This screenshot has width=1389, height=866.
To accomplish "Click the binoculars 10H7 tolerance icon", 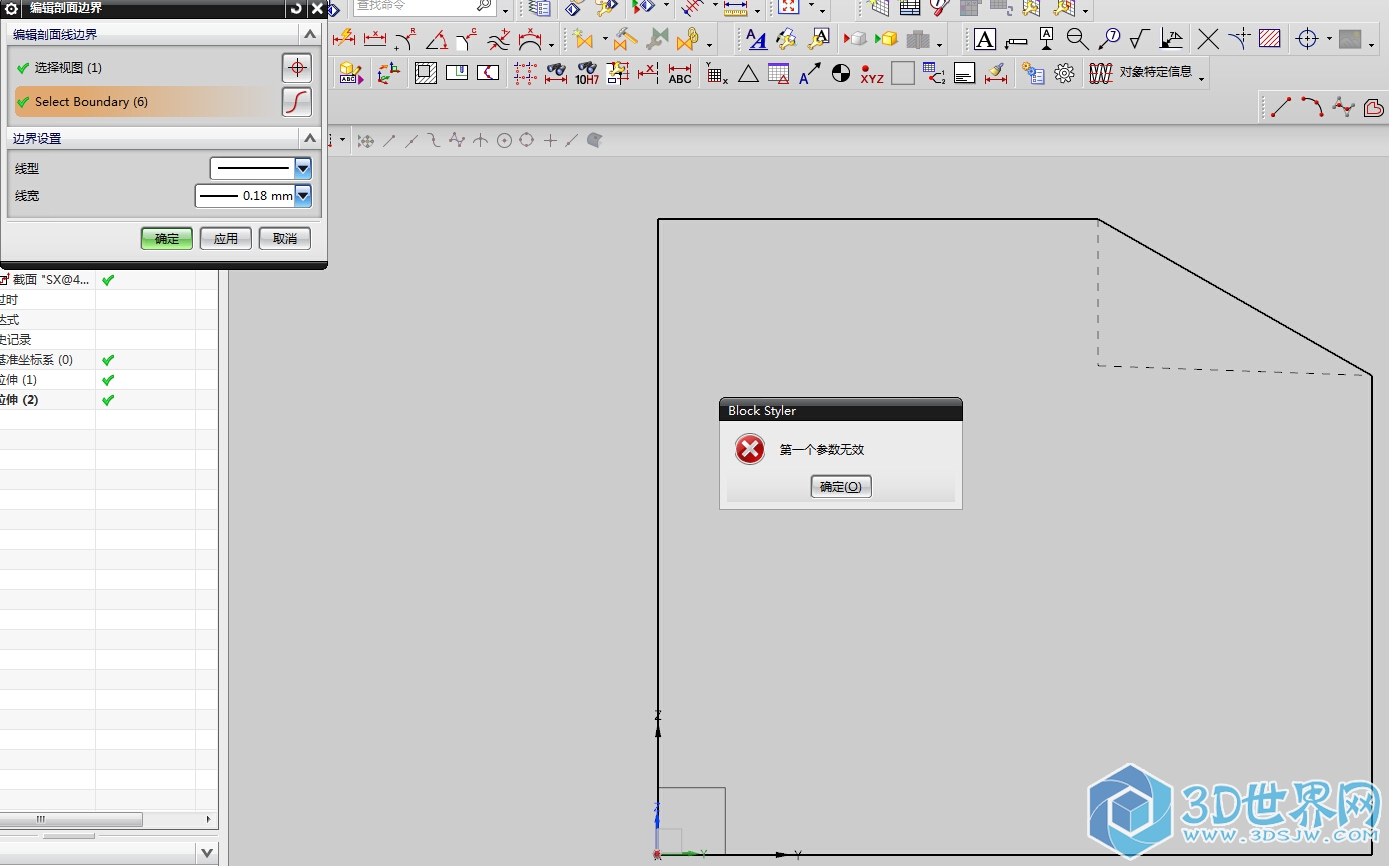I will [x=587, y=73].
